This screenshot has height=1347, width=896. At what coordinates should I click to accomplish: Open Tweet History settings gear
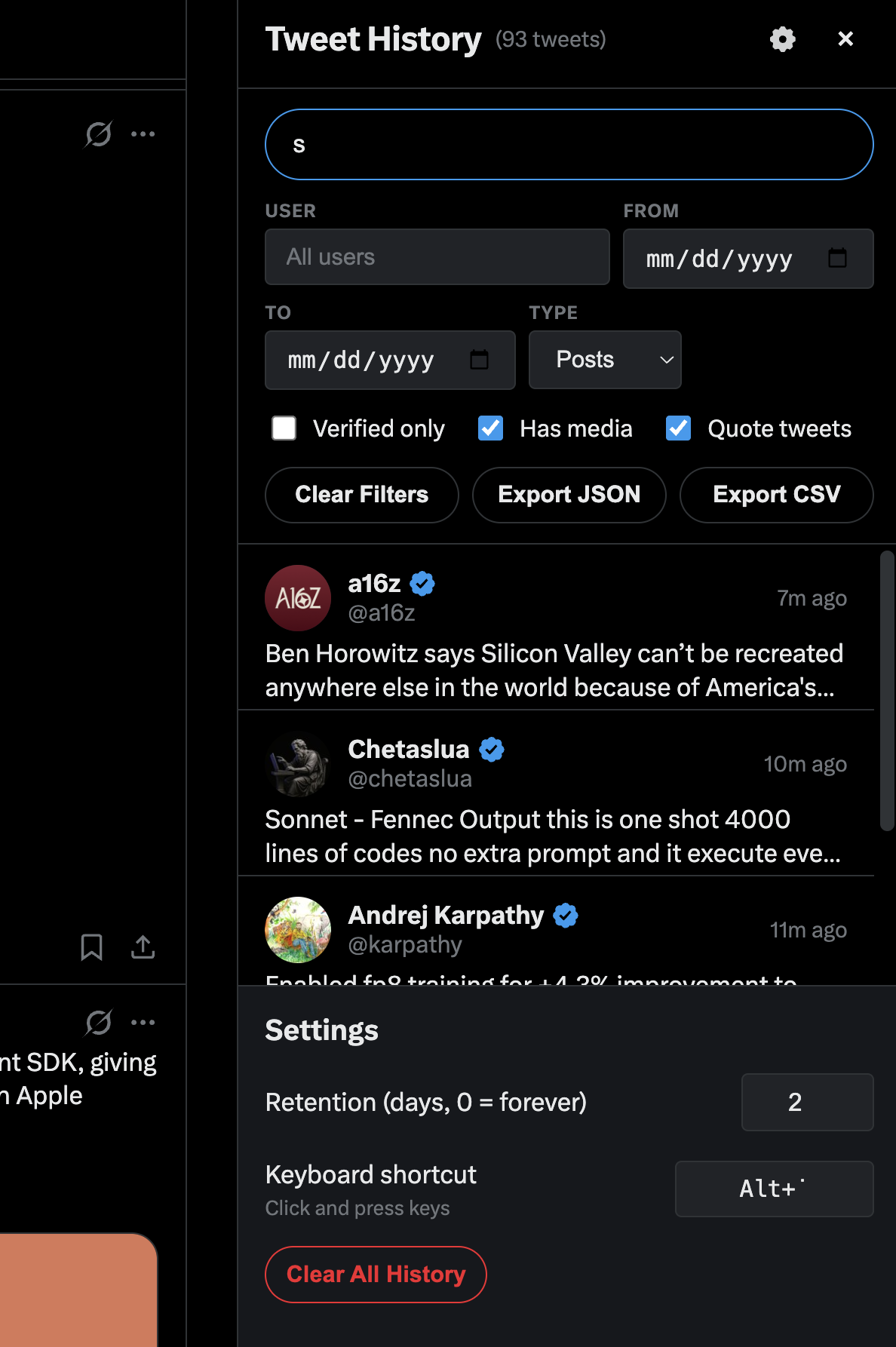click(782, 39)
